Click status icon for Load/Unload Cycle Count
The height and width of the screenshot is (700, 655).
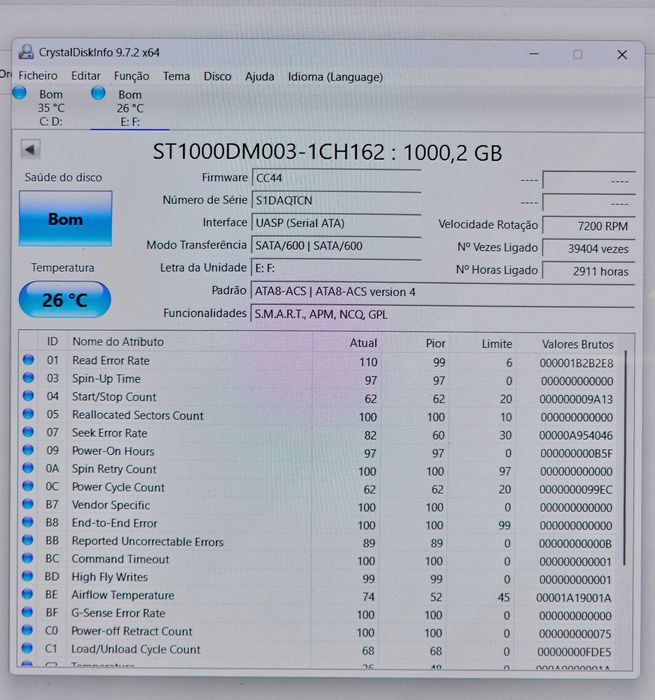point(27,648)
